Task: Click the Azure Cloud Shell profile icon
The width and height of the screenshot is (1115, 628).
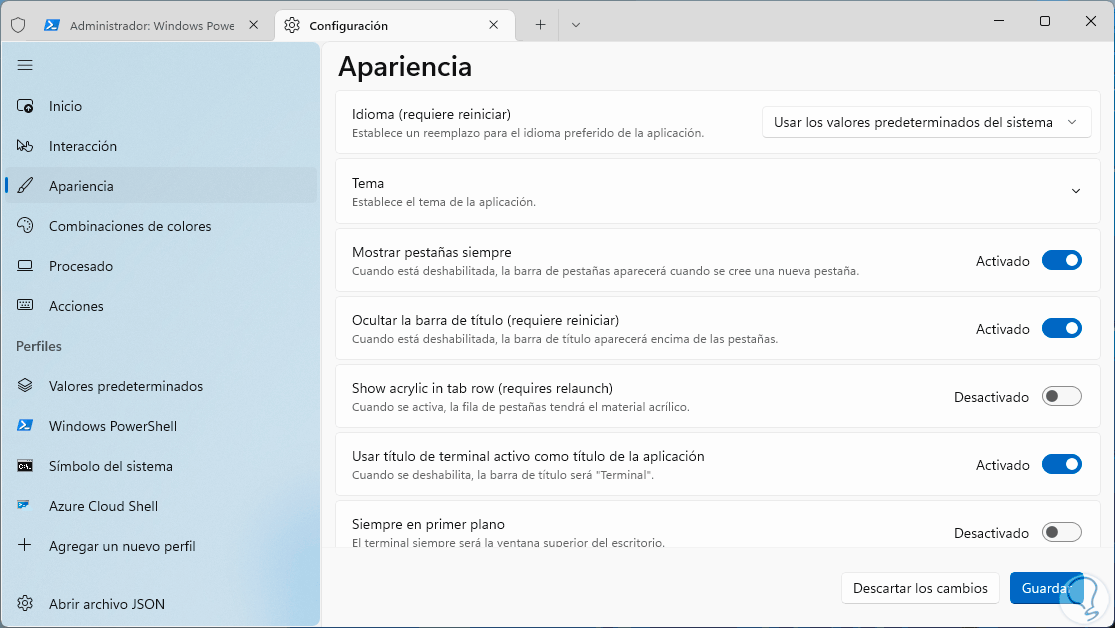Action: (x=25, y=506)
